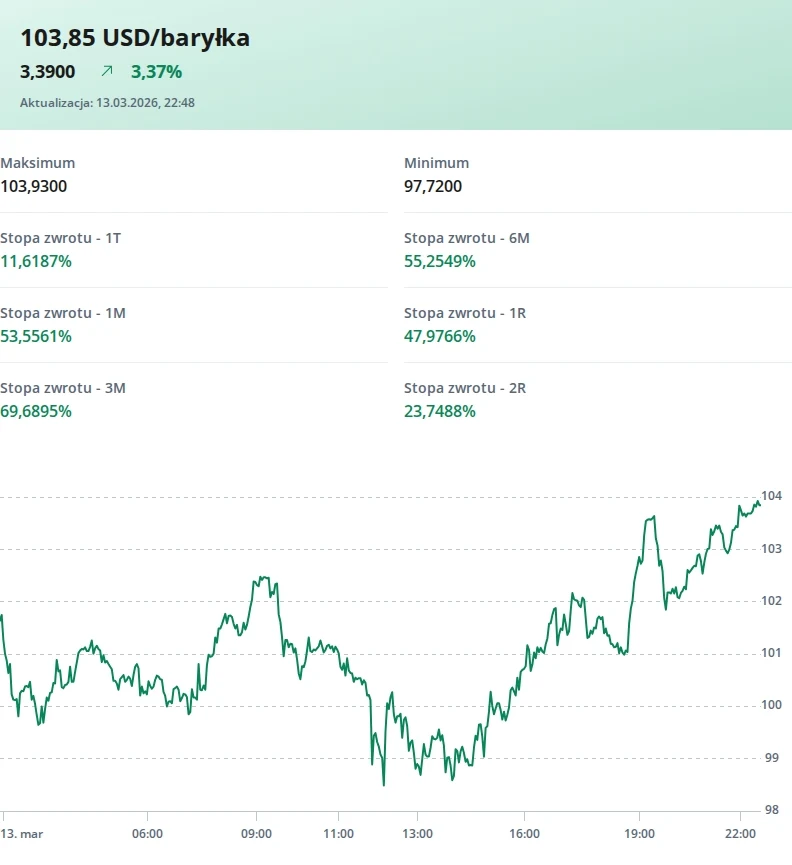792x865 pixels.
Task: Click the 104 price axis label
Action: [771, 496]
